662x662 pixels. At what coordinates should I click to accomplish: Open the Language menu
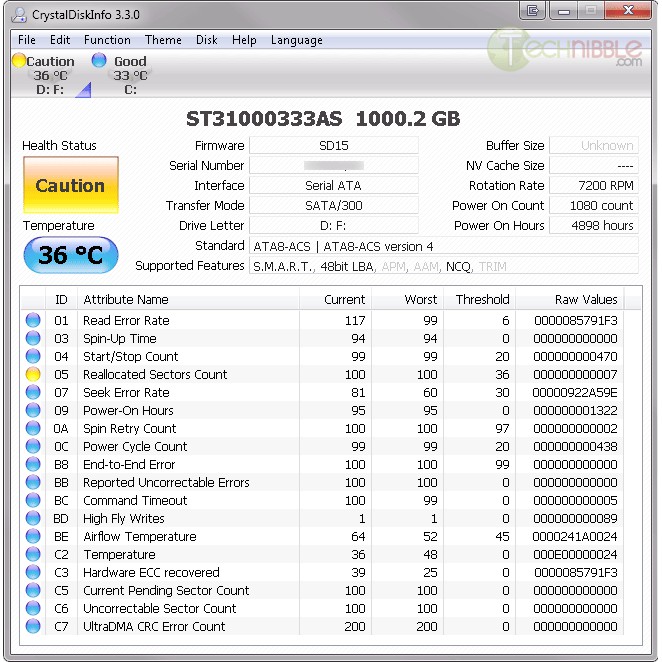(296, 40)
